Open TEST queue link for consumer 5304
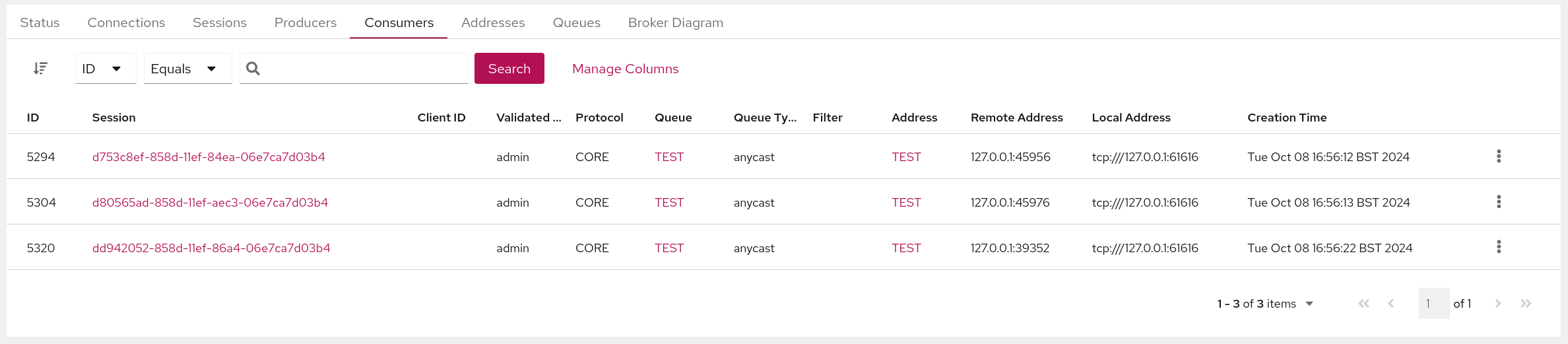The image size is (1568, 344). tap(669, 203)
